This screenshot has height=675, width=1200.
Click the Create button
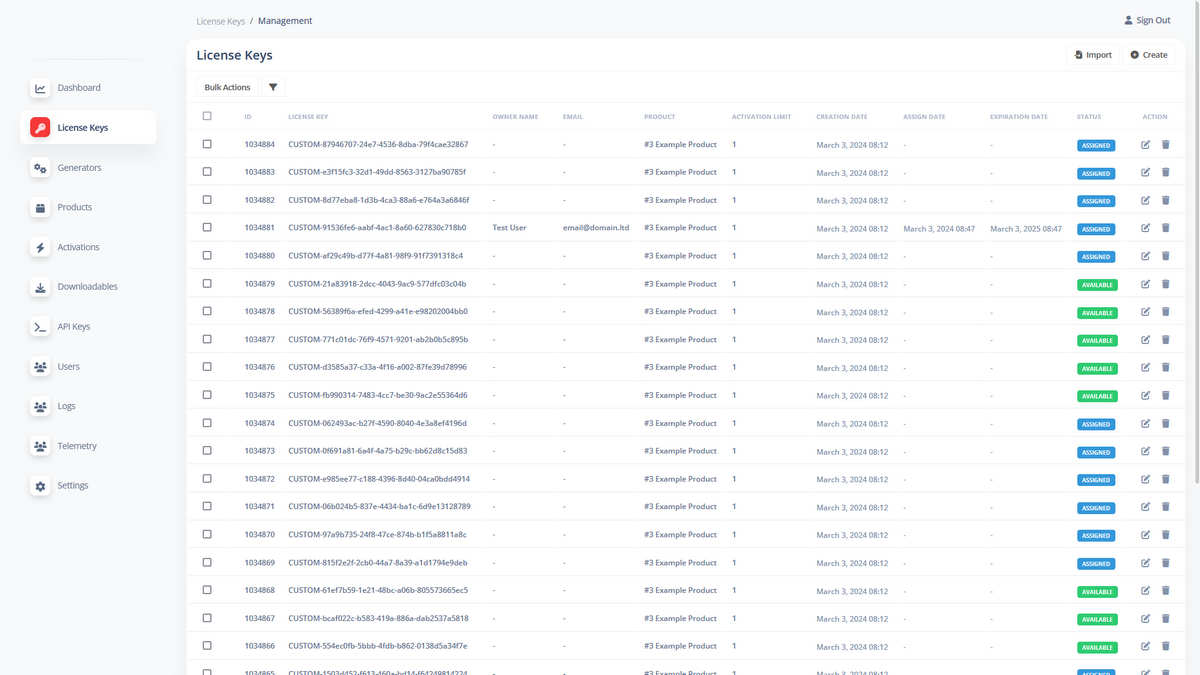pyautogui.click(x=1148, y=55)
